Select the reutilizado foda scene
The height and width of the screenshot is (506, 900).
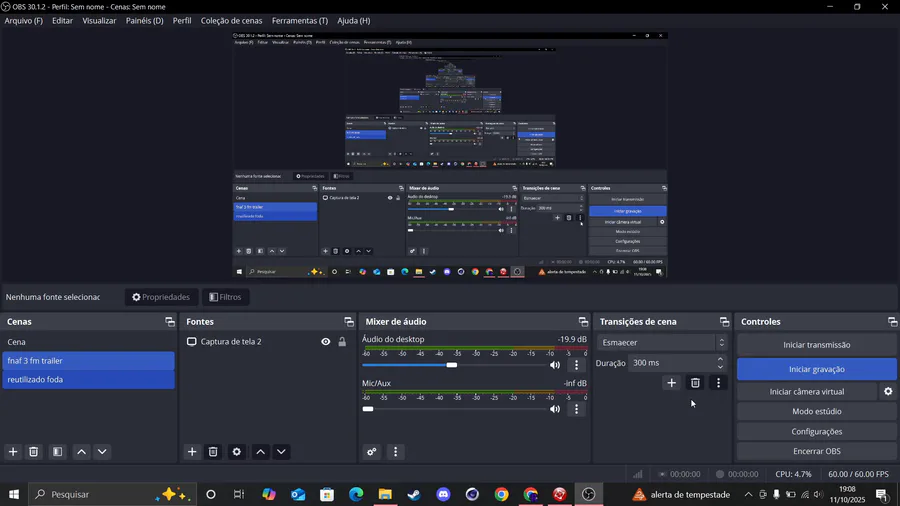coord(88,380)
